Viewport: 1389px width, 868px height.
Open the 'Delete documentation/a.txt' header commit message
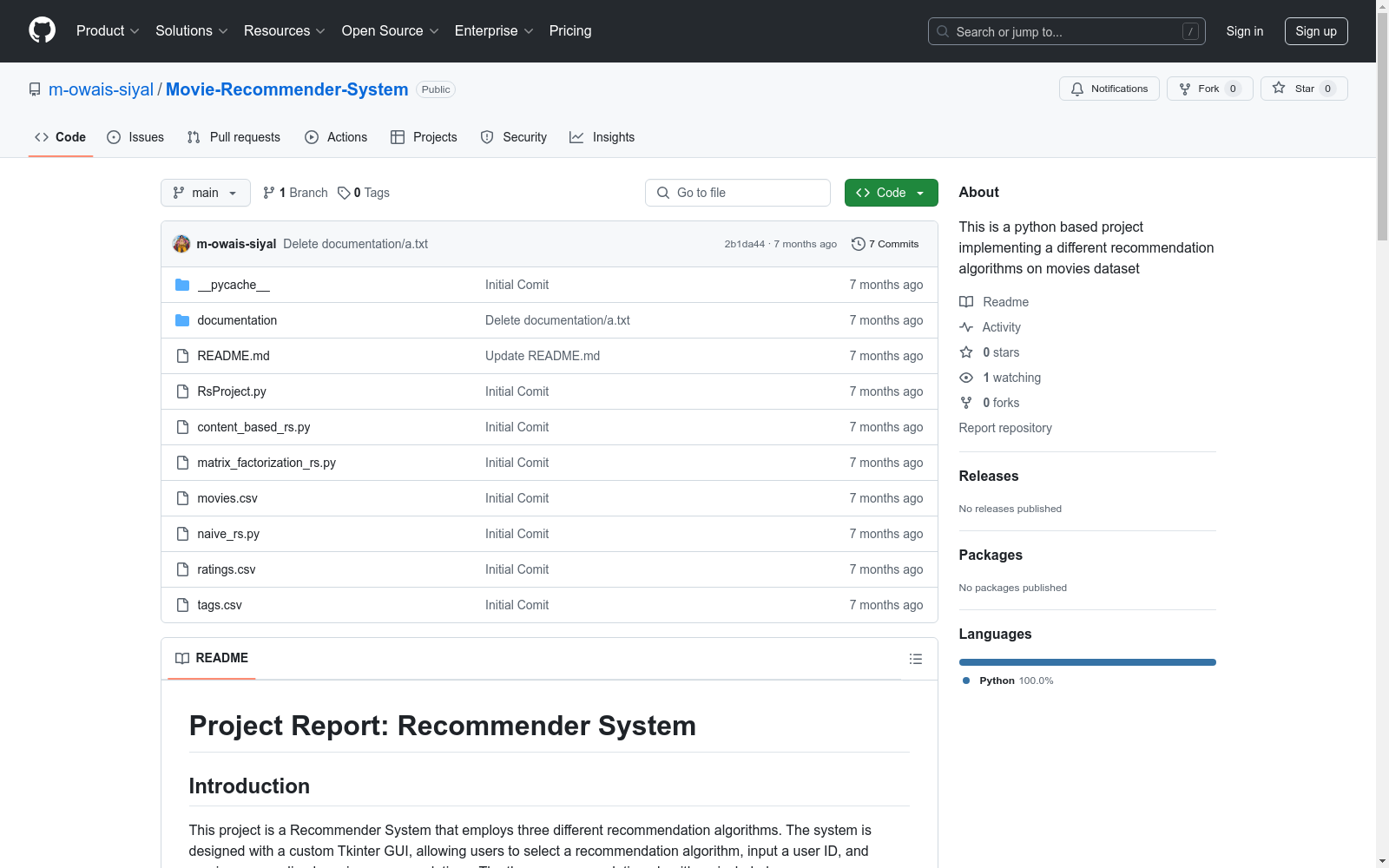pos(355,244)
